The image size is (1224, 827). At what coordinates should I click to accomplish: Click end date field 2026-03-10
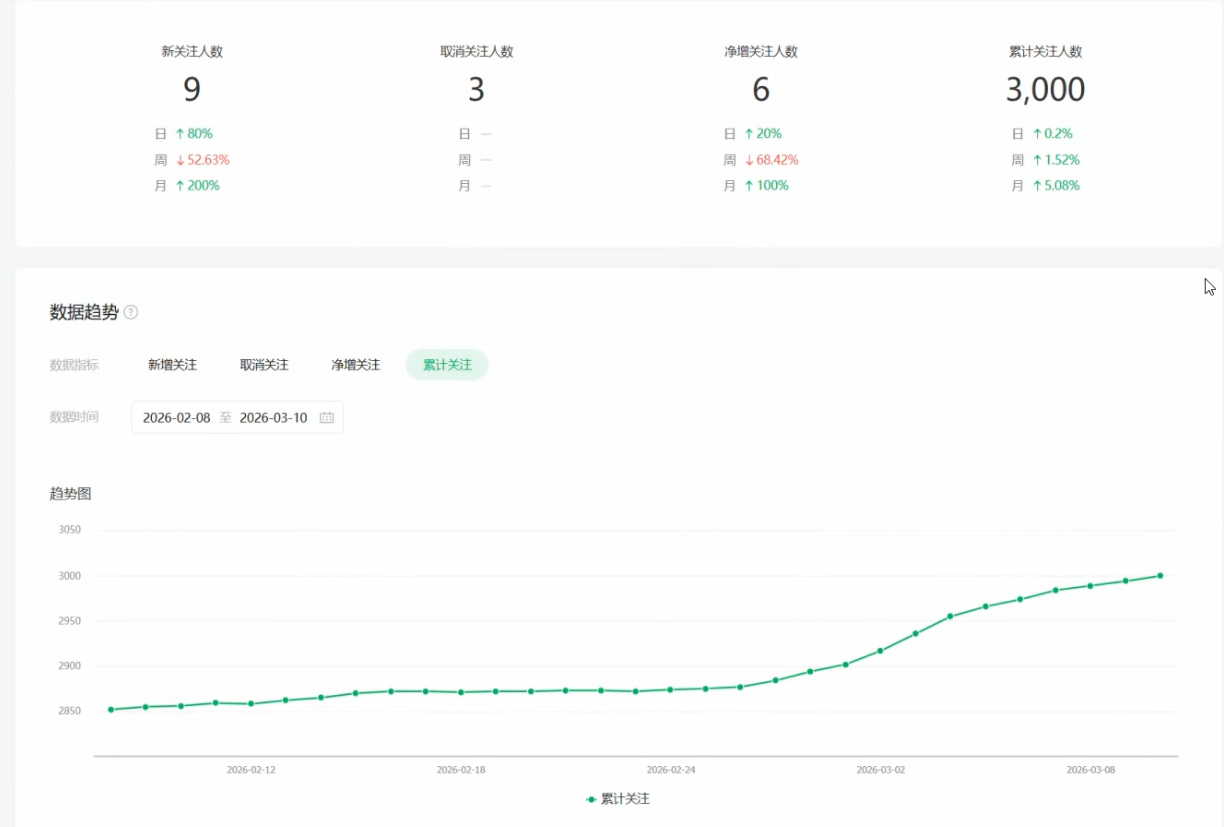[273, 418]
